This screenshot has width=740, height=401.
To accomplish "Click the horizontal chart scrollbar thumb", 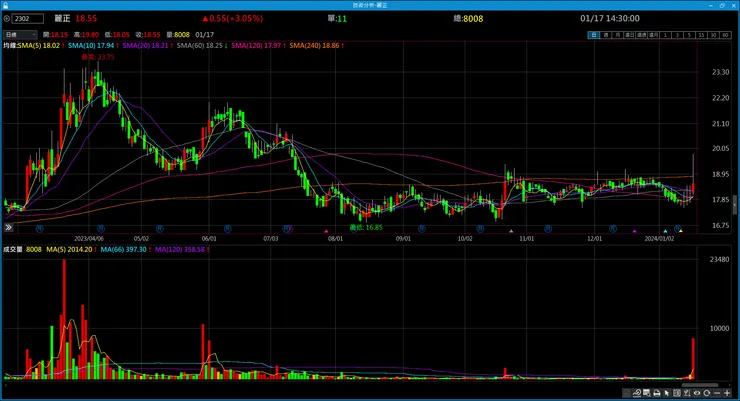I will pyautogui.click(x=700, y=385).
